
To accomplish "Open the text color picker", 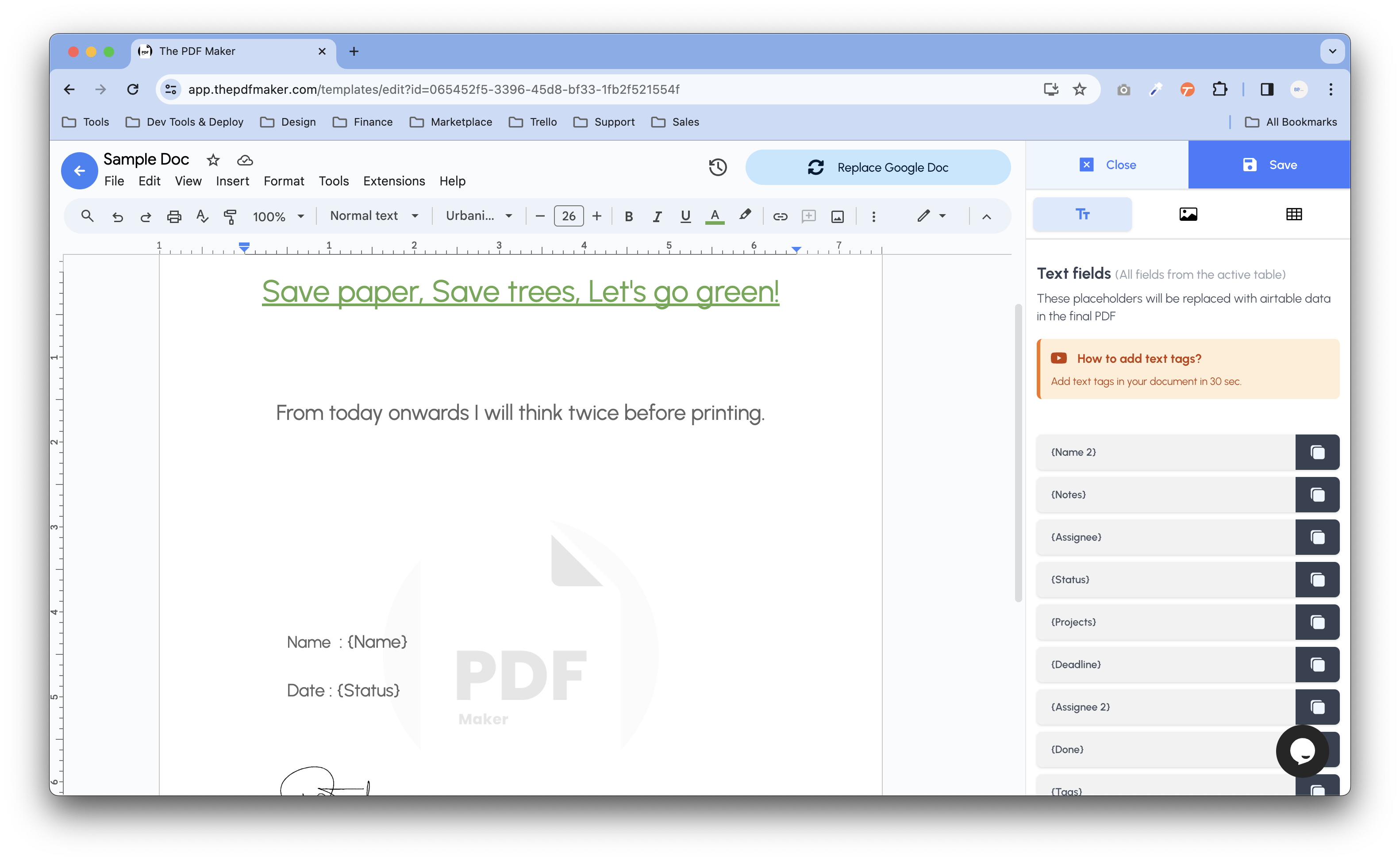I will [x=715, y=216].
